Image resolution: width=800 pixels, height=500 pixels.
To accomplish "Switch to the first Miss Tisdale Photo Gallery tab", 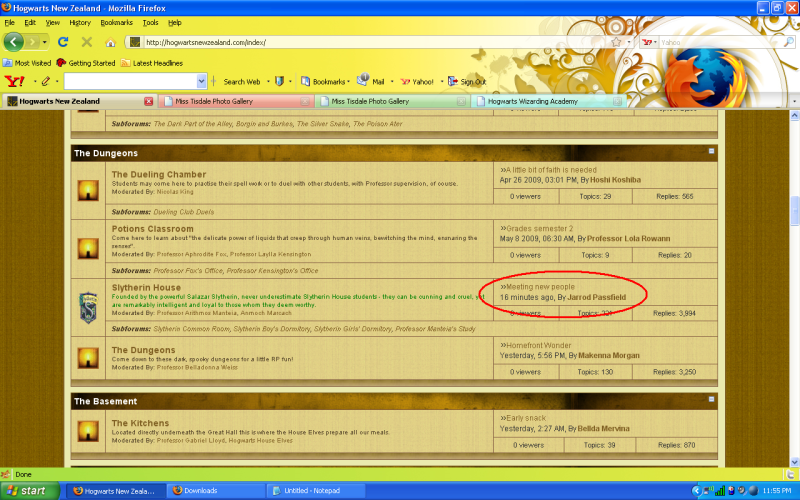I will coord(237,101).
